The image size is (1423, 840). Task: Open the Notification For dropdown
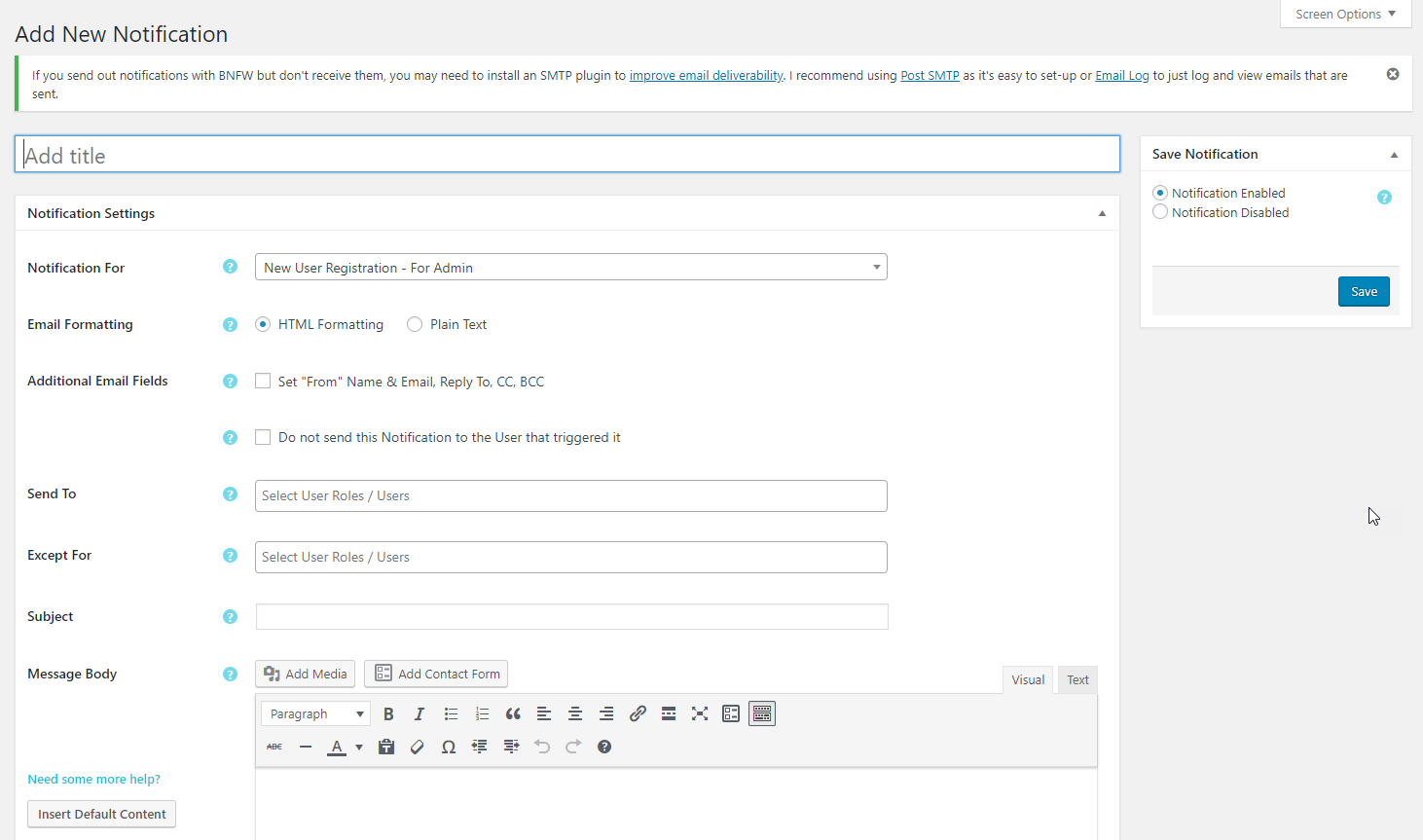570,268
